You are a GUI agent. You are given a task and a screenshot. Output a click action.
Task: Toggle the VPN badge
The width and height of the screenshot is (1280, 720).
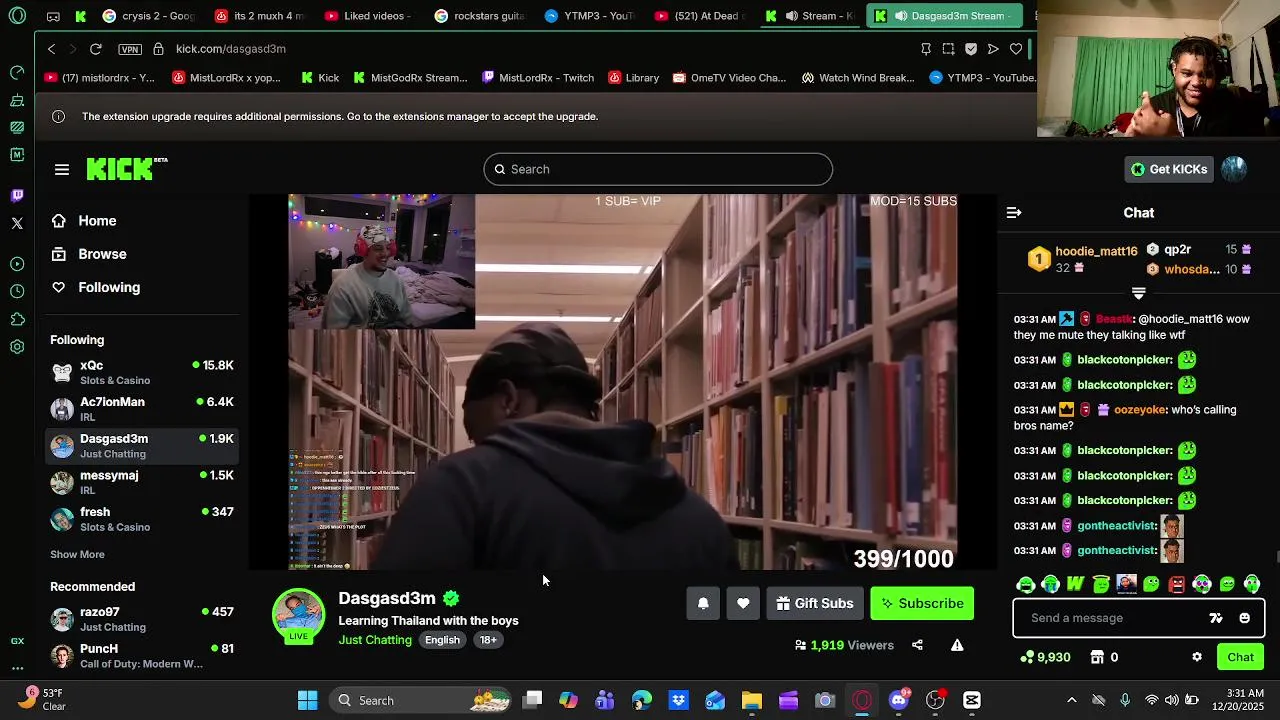tap(130, 49)
